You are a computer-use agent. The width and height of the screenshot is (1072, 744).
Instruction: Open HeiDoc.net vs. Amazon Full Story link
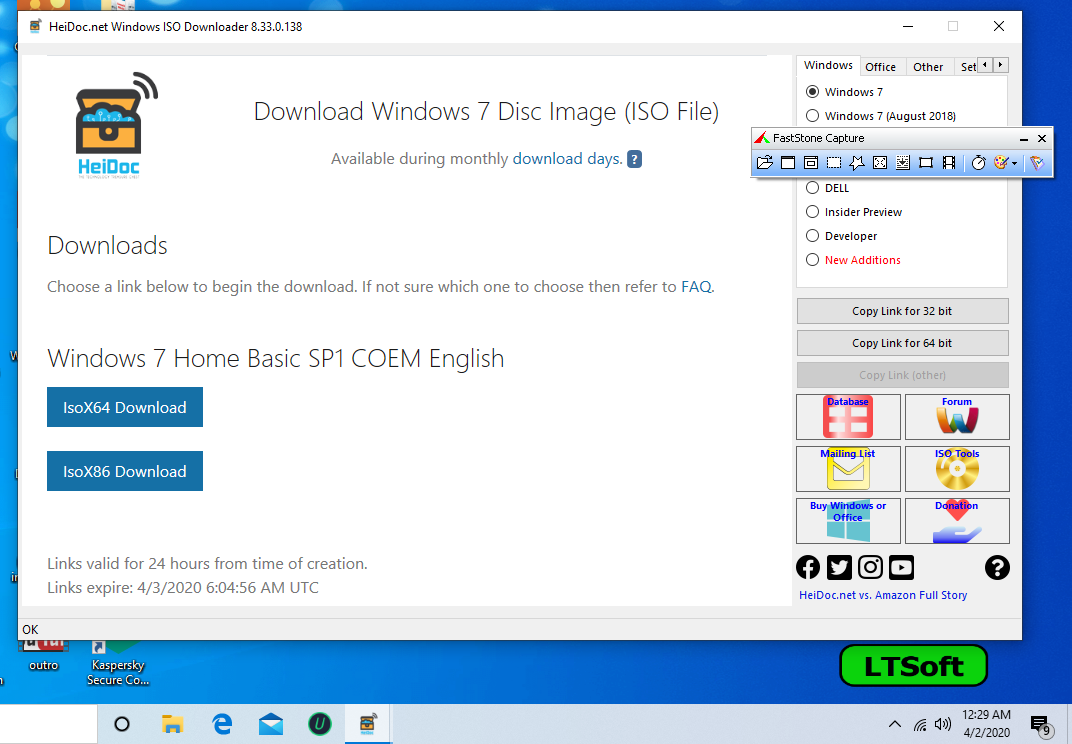pyautogui.click(x=883, y=596)
